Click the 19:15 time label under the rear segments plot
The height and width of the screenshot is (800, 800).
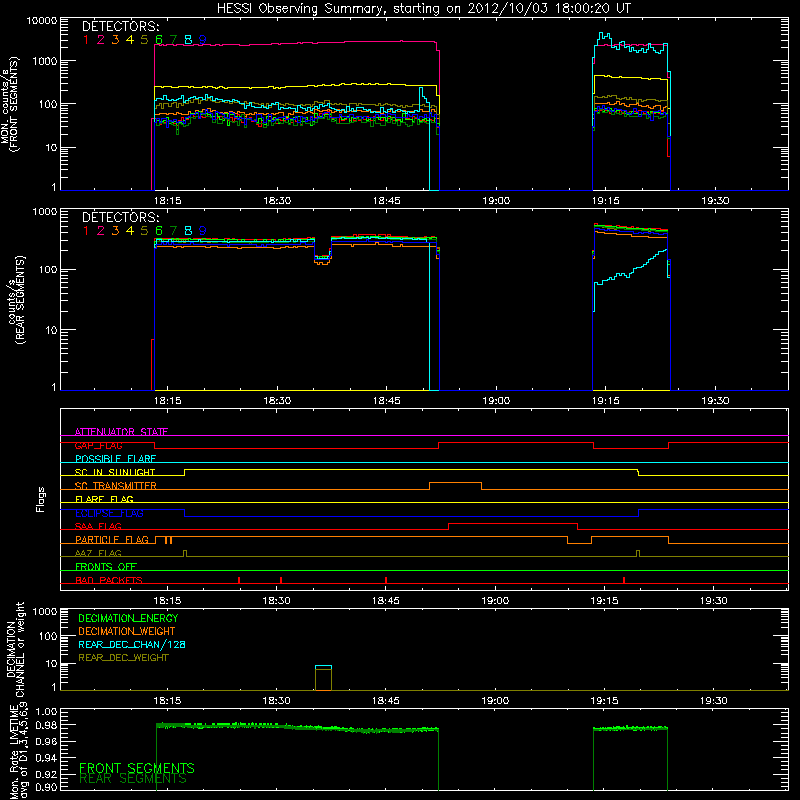[x=606, y=401]
